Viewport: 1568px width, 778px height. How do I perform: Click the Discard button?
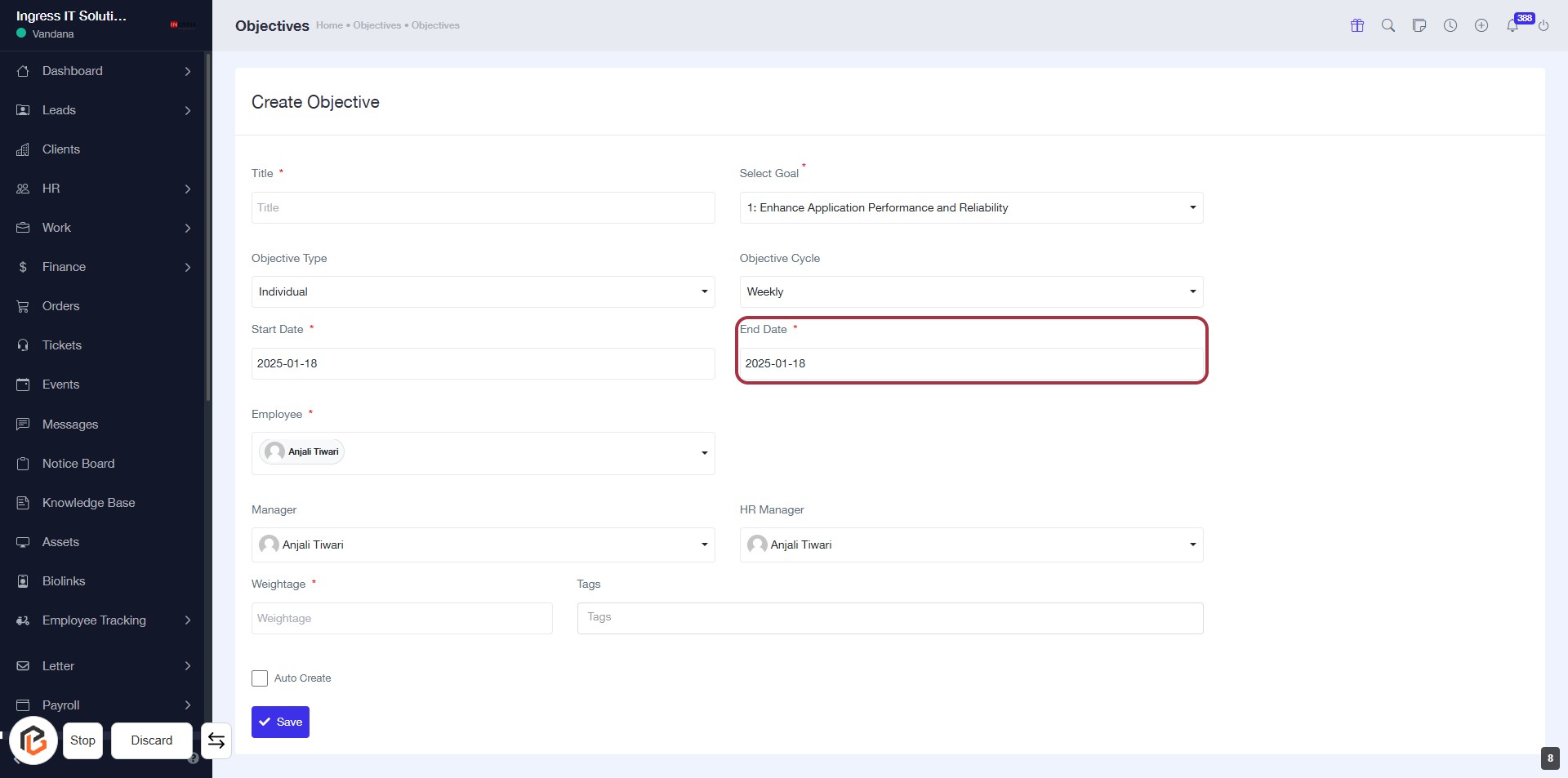coord(152,740)
